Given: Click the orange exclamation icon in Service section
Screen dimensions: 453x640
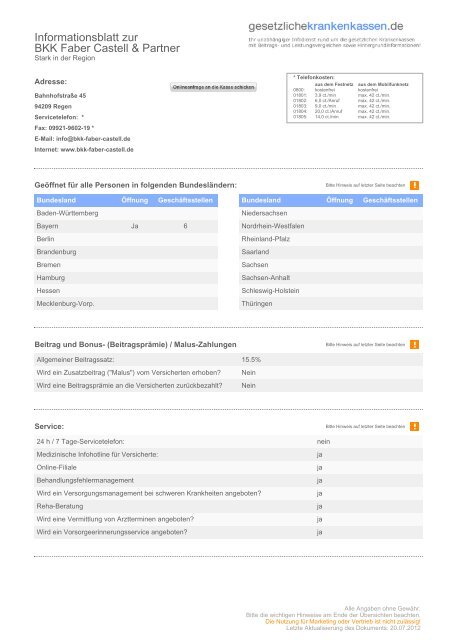Looking at the screenshot, I should click(414, 426).
